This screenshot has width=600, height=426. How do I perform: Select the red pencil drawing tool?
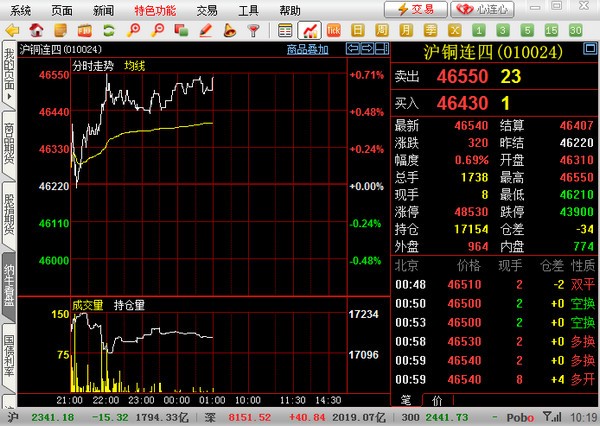pyautogui.click(x=206, y=30)
